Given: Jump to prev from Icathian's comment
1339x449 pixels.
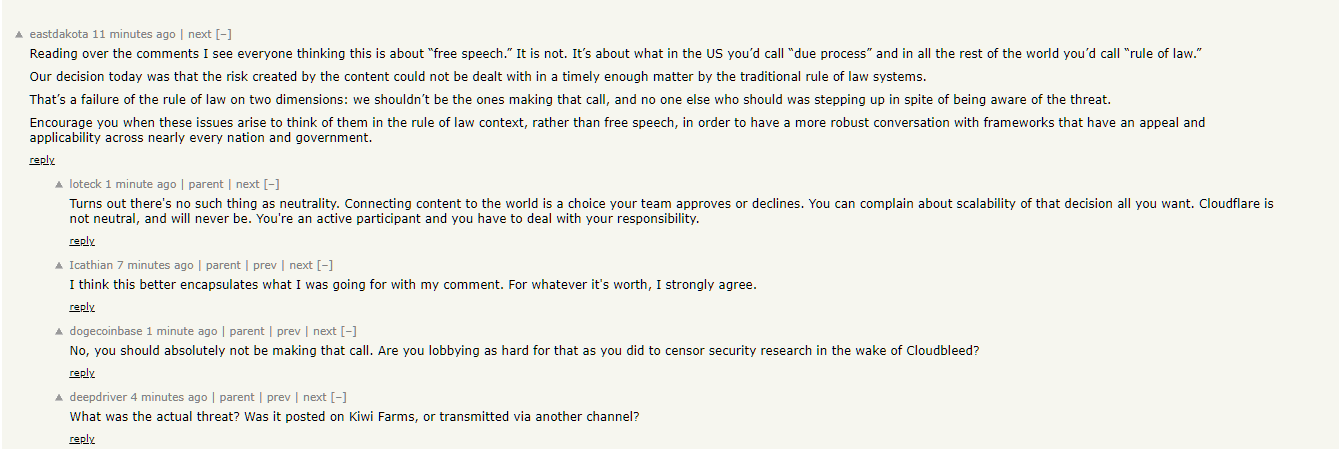Looking at the screenshot, I should (x=264, y=265).
